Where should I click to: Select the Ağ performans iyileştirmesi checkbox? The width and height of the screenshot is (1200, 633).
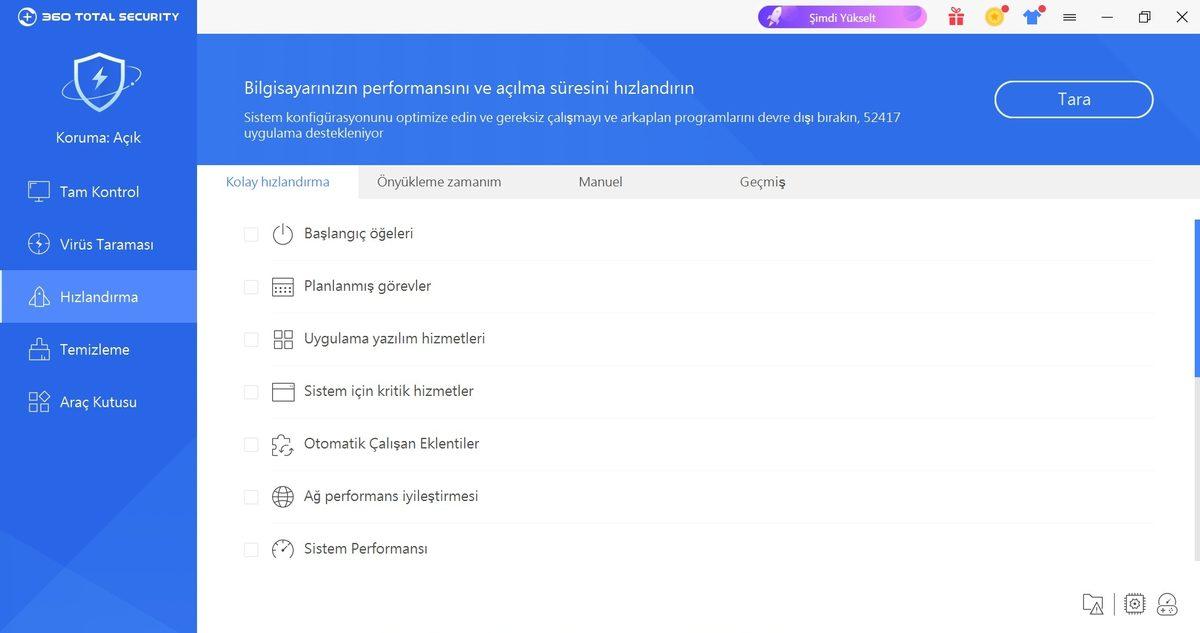251,496
